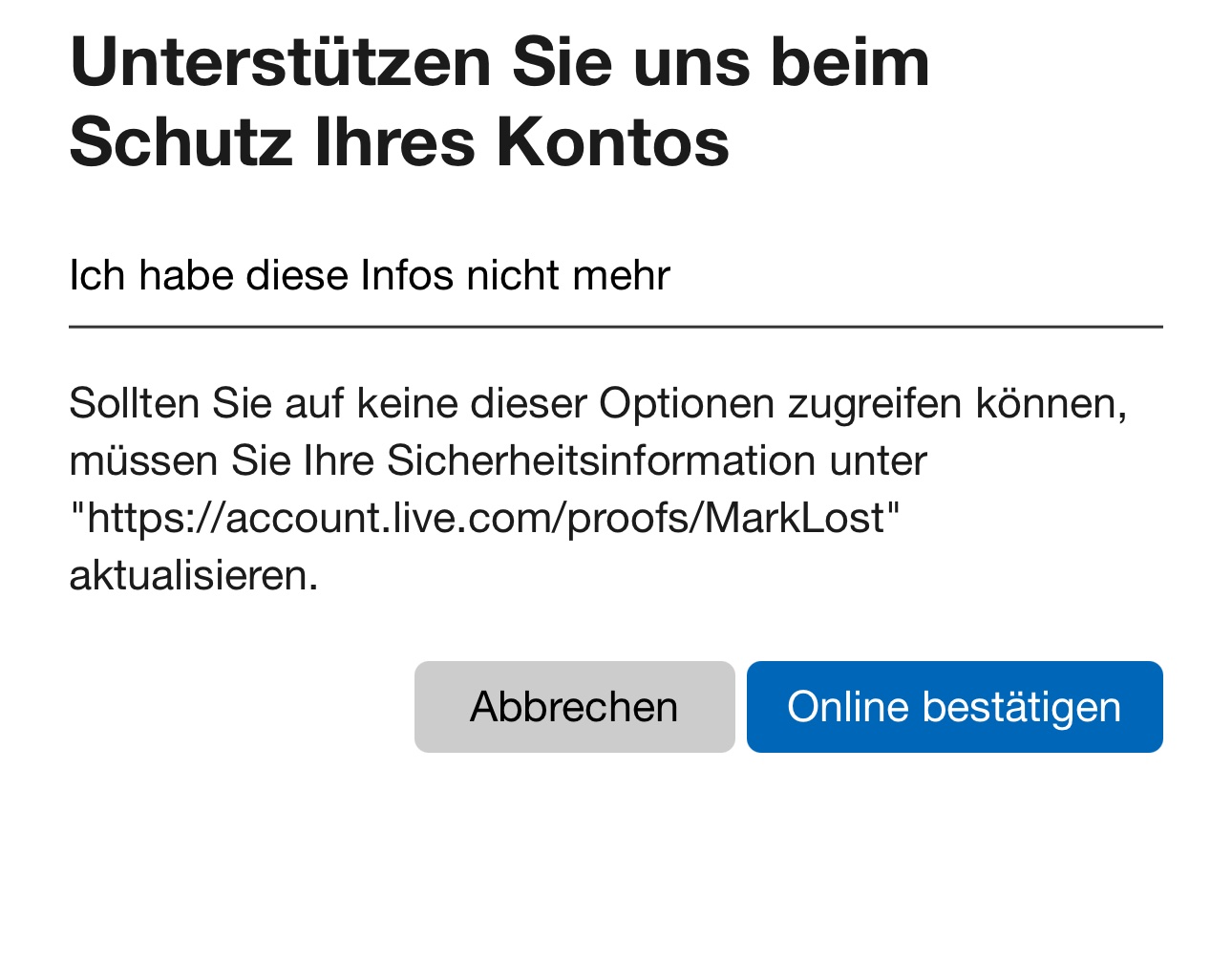Click the word 'Optionen' in the description
1232x962 pixels.
click(687, 403)
